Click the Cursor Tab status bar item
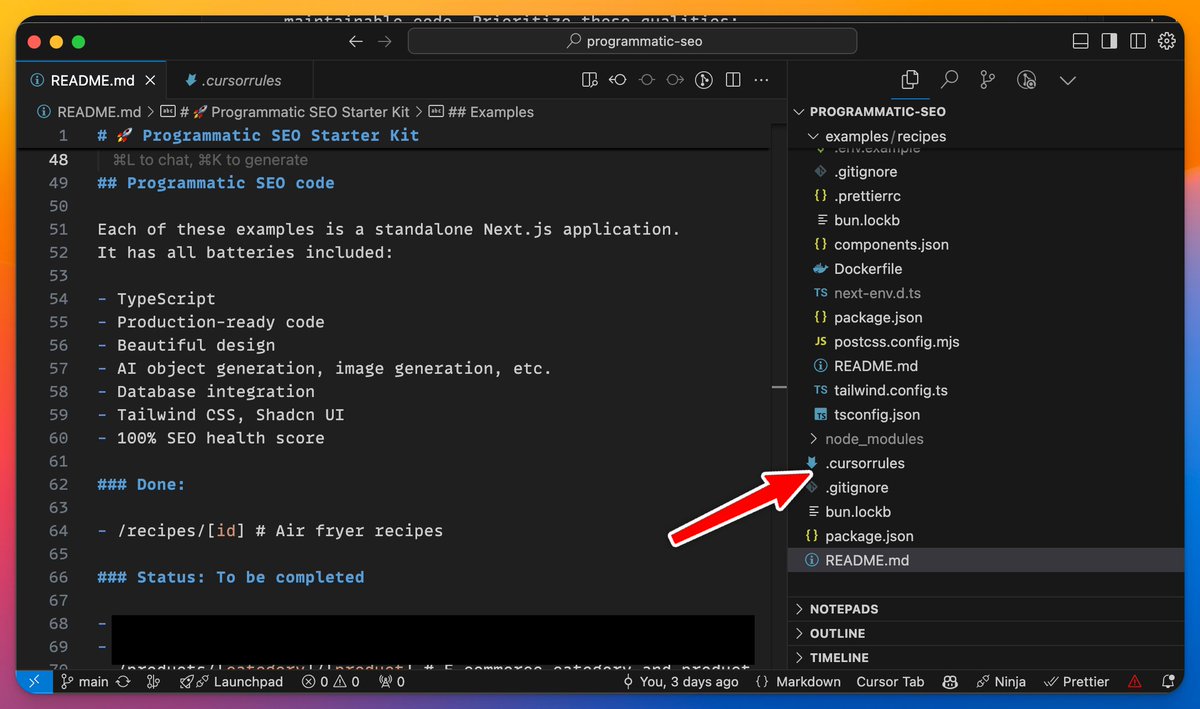The height and width of the screenshot is (709, 1200). click(890, 682)
